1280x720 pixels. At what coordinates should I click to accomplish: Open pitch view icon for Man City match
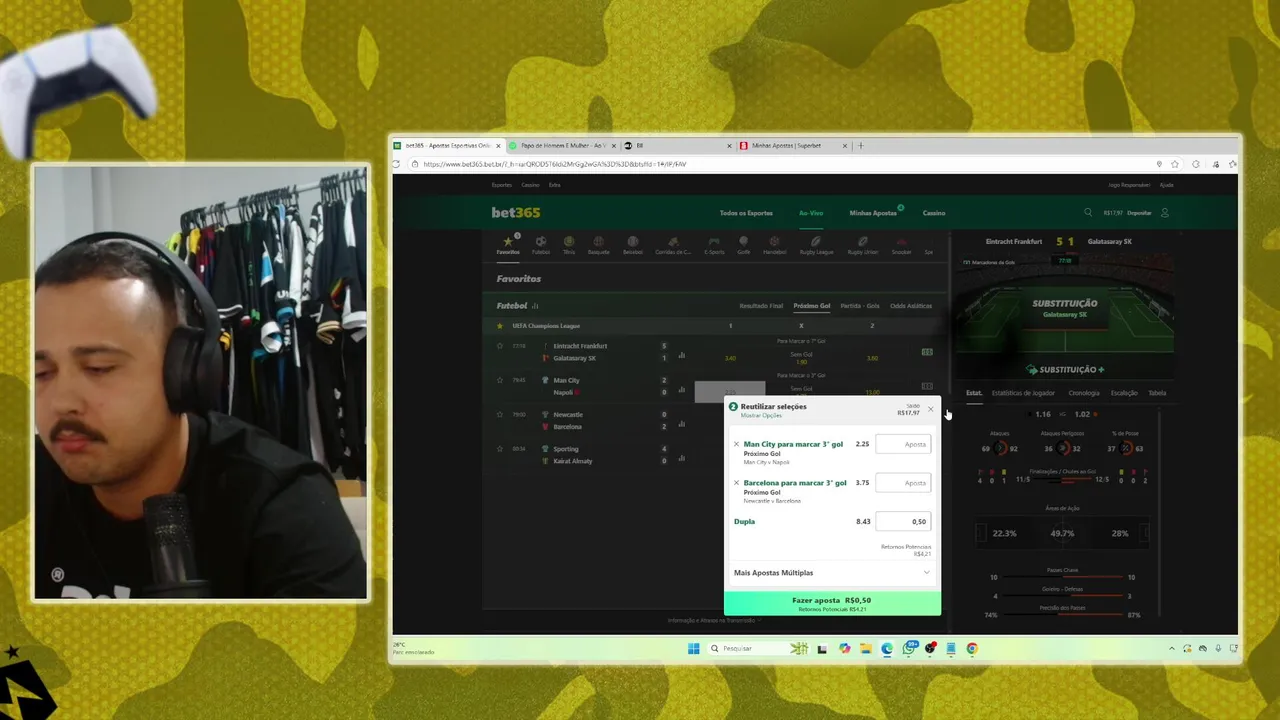tap(927, 386)
